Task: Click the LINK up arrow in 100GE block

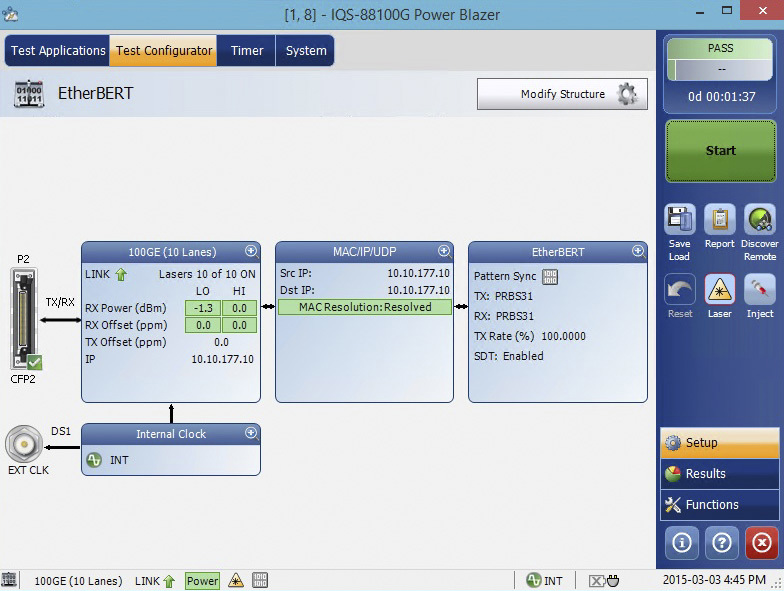Action: [x=121, y=274]
